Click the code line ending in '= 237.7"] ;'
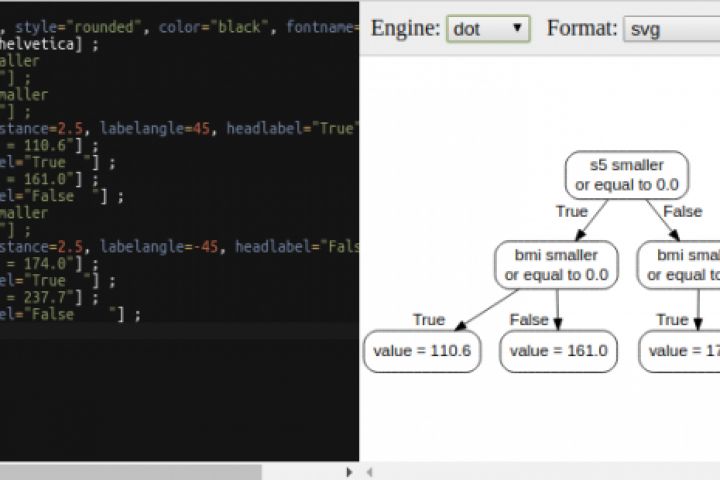Viewport: 720px width, 480px height. [x=50, y=298]
